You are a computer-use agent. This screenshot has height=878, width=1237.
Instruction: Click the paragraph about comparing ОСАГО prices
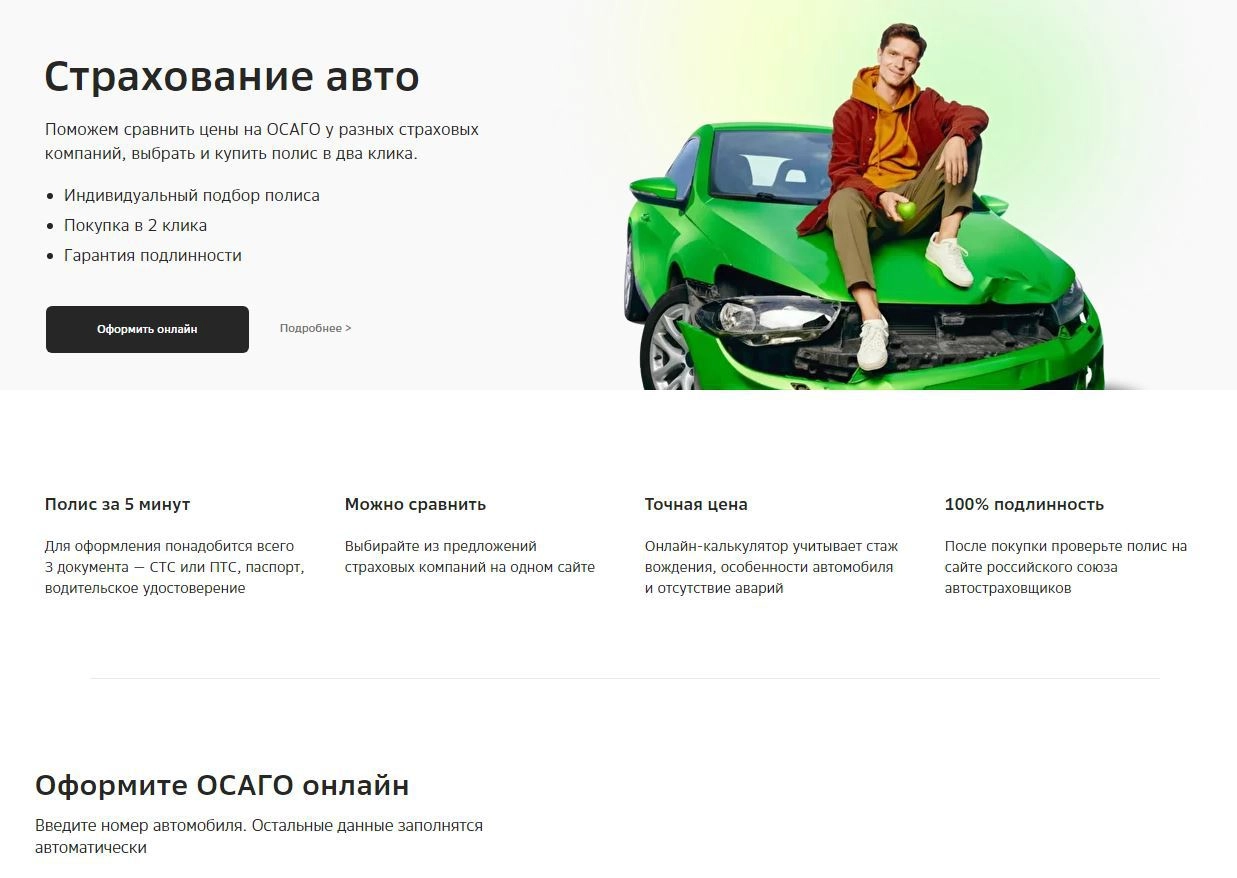262,142
